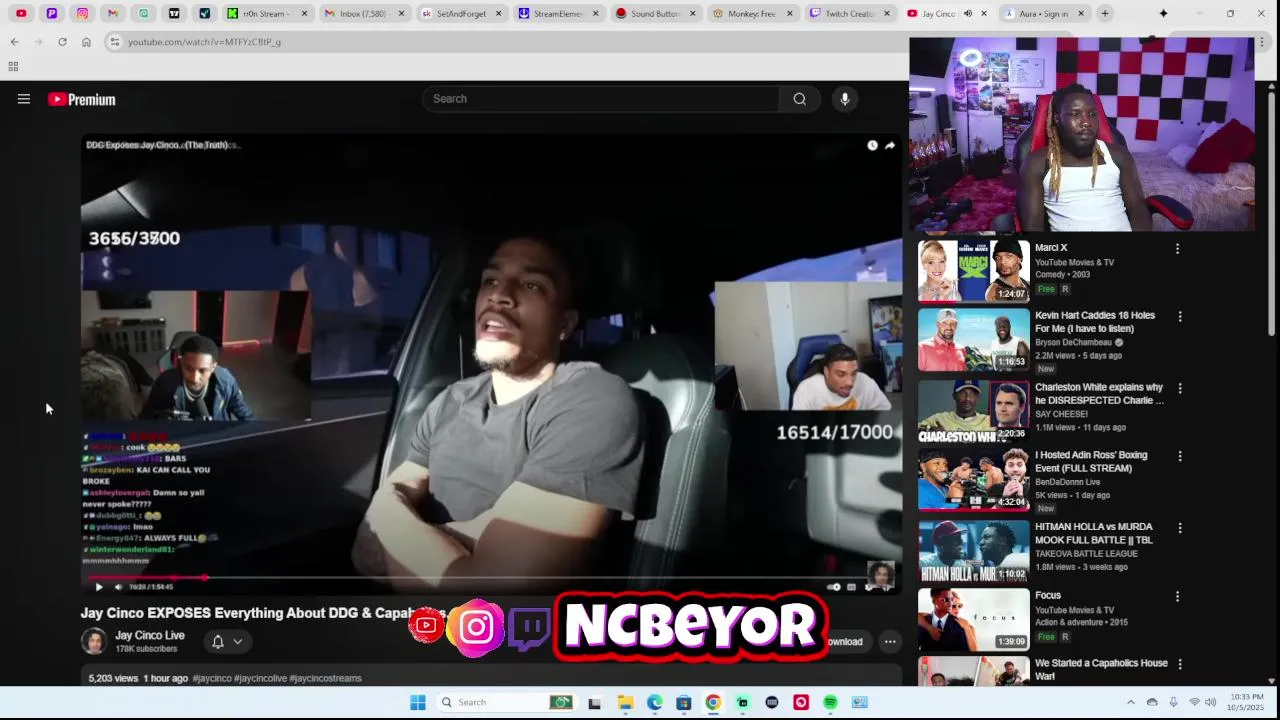Image resolution: width=1280 pixels, height=720 pixels.
Task: Open Spotify from taskbar
Action: pos(830,702)
